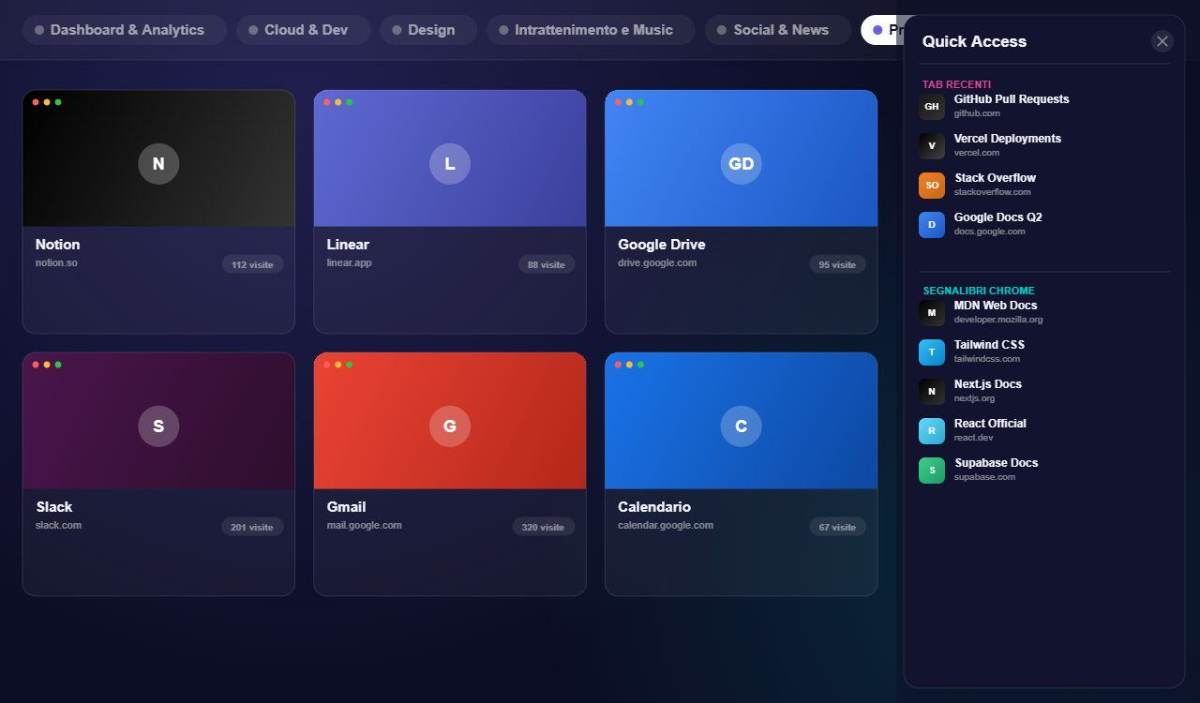Click the slack.com URL text
This screenshot has height=703, width=1200.
coord(59,525)
